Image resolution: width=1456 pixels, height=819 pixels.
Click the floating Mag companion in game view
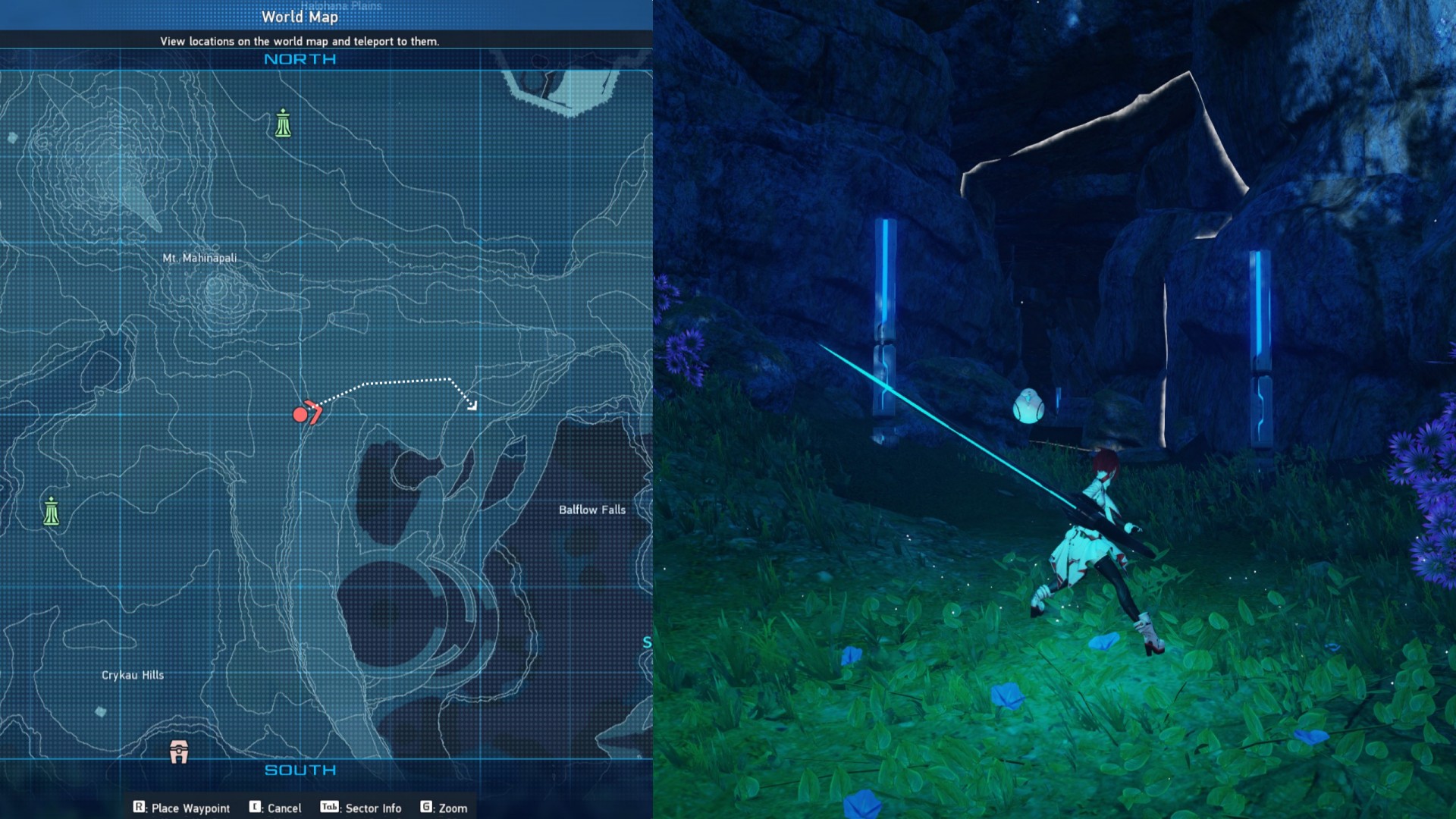point(1028,406)
